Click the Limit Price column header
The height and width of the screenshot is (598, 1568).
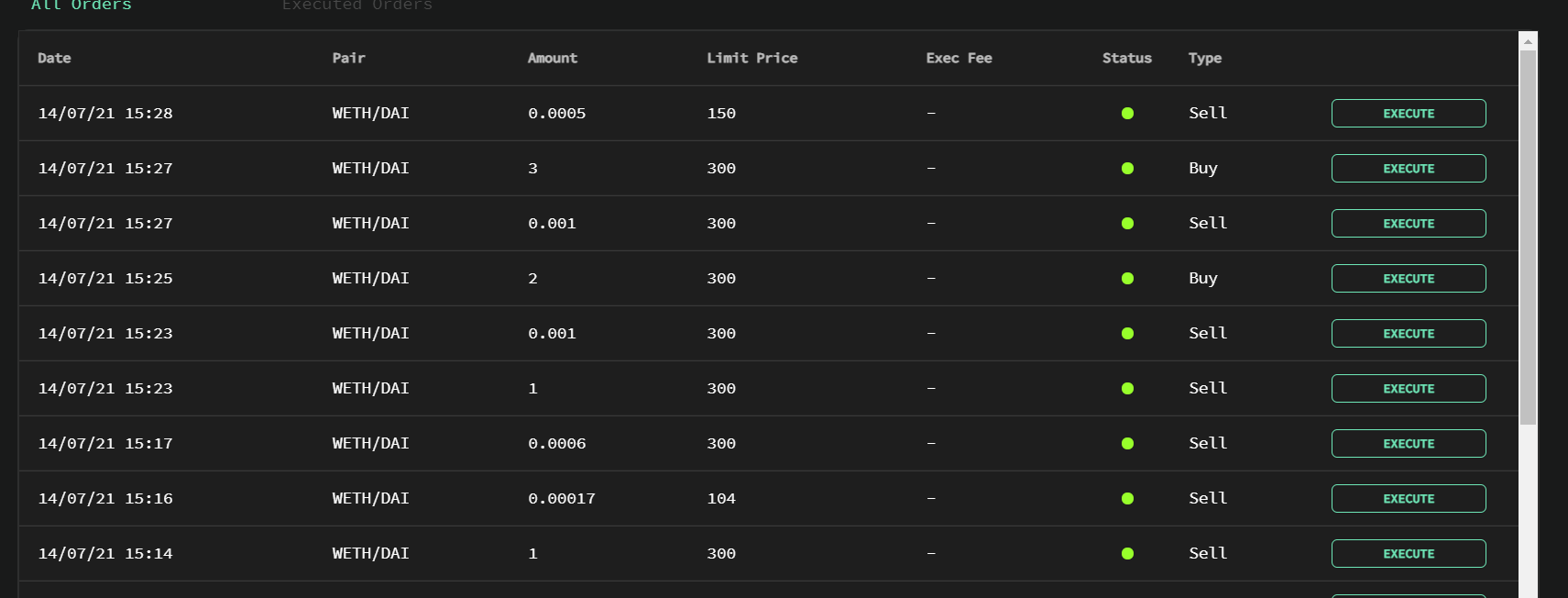751,58
